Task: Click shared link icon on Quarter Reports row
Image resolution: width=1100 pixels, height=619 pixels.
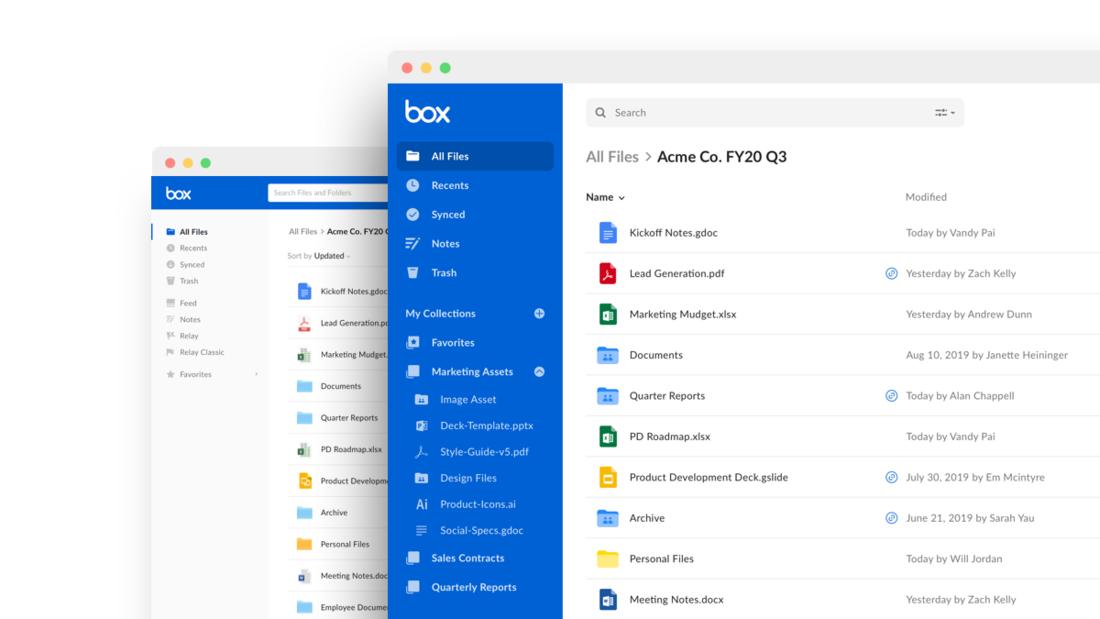Action: [x=891, y=396]
